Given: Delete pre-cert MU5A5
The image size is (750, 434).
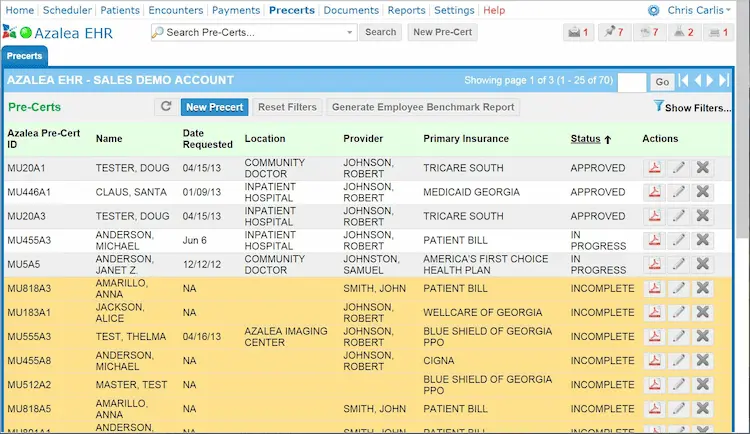Looking at the screenshot, I should [x=703, y=264].
